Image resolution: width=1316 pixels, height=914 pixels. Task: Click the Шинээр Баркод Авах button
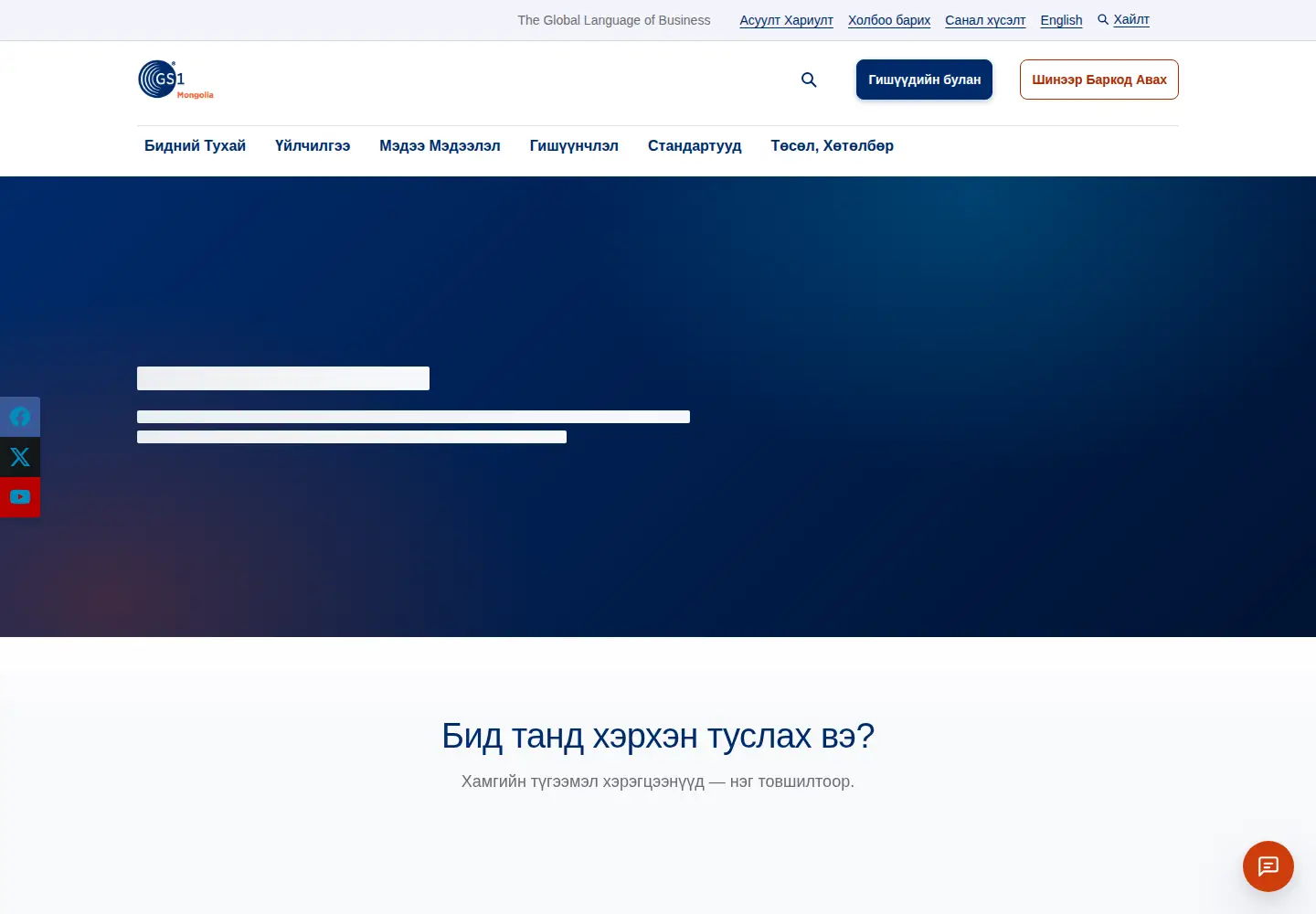pos(1099,80)
